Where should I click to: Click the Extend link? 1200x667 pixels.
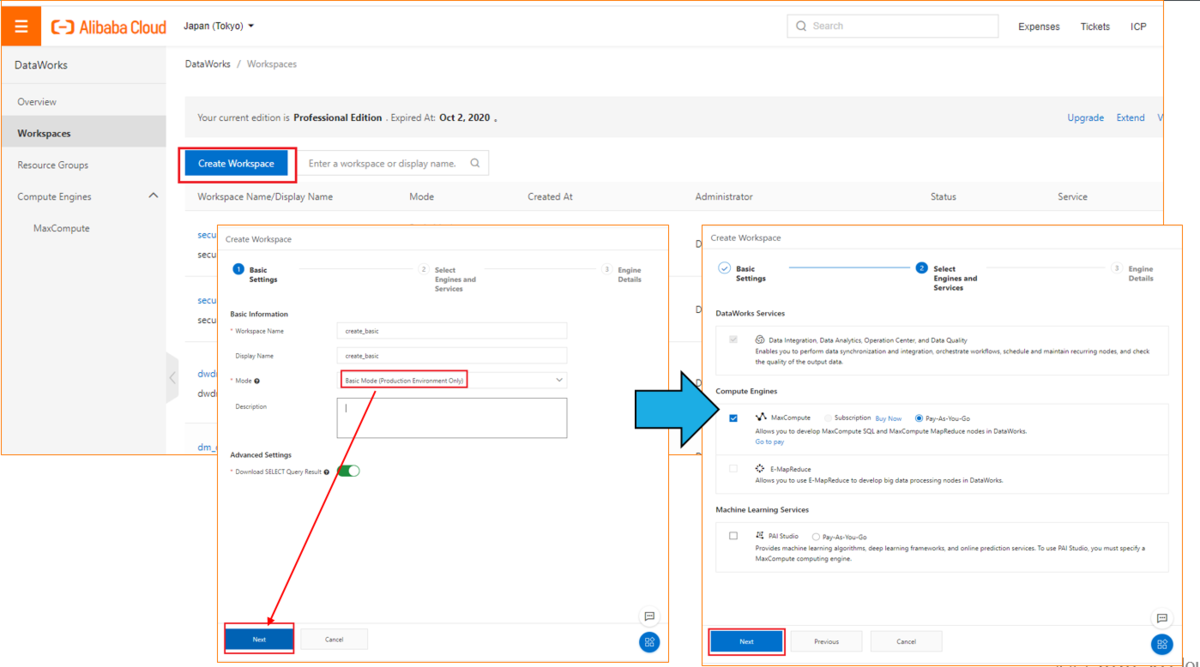tap(1130, 118)
